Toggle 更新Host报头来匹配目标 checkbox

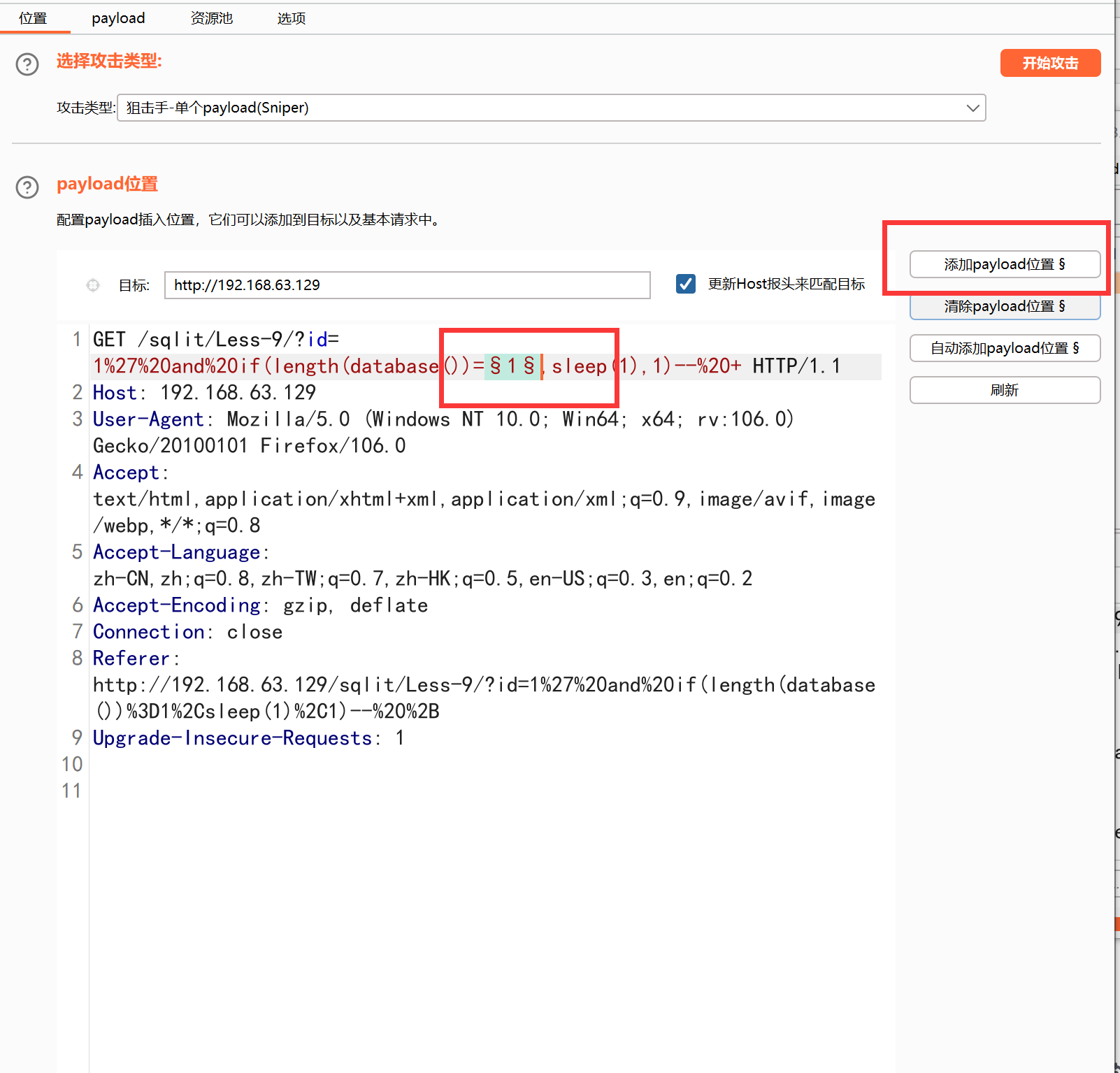click(x=686, y=284)
